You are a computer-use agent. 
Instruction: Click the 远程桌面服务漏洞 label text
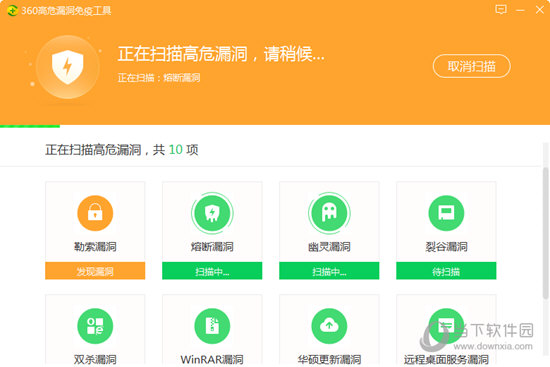pyautogui.click(x=446, y=359)
